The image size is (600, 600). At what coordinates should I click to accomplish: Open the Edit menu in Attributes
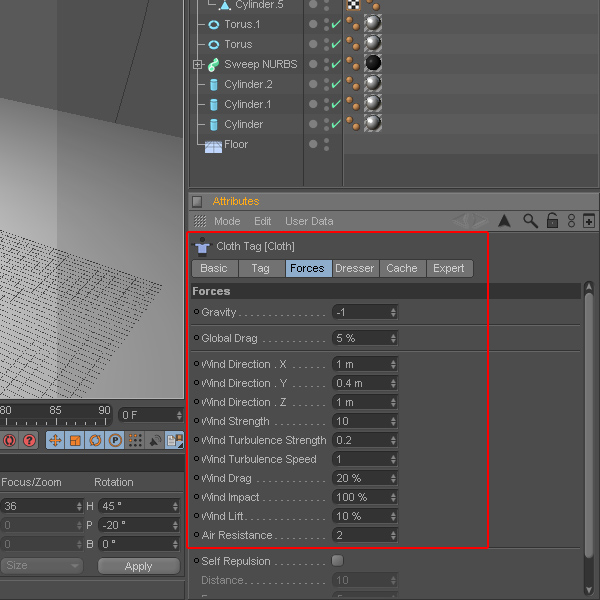point(262,221)
